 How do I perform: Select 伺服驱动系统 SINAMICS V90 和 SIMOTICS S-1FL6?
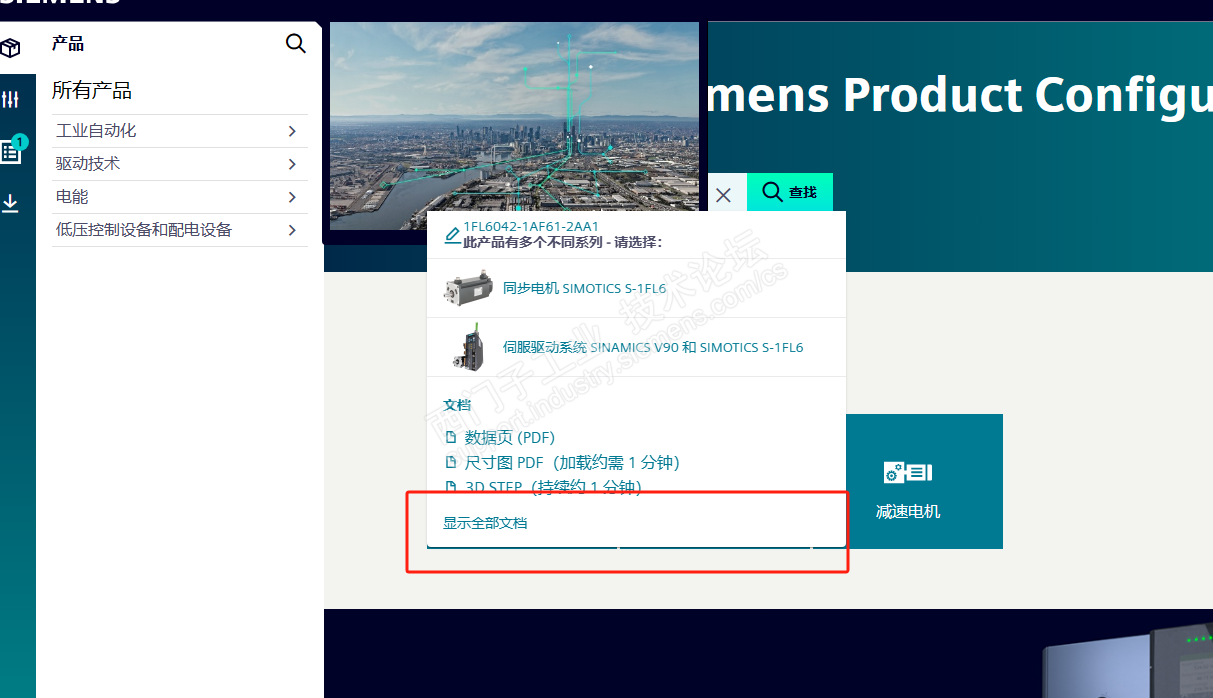click(x=653, y=347)
